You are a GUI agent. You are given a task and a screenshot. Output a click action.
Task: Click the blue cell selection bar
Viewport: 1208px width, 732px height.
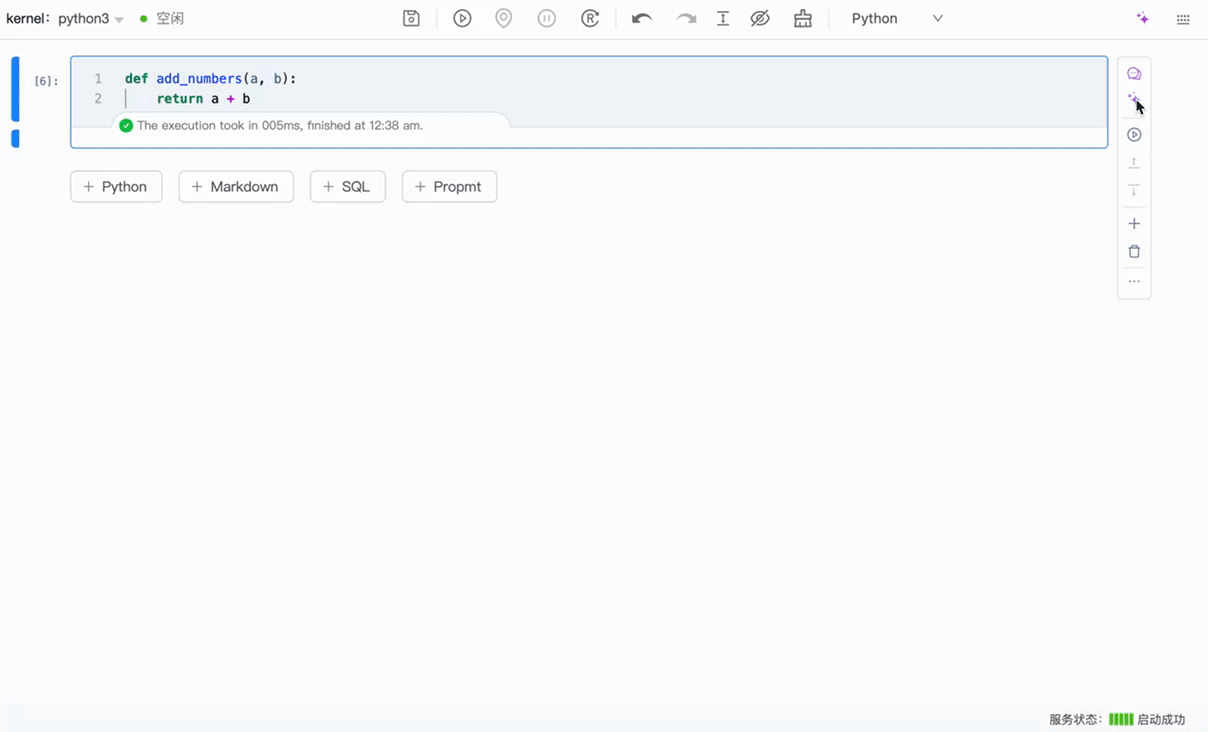[15, 89]
